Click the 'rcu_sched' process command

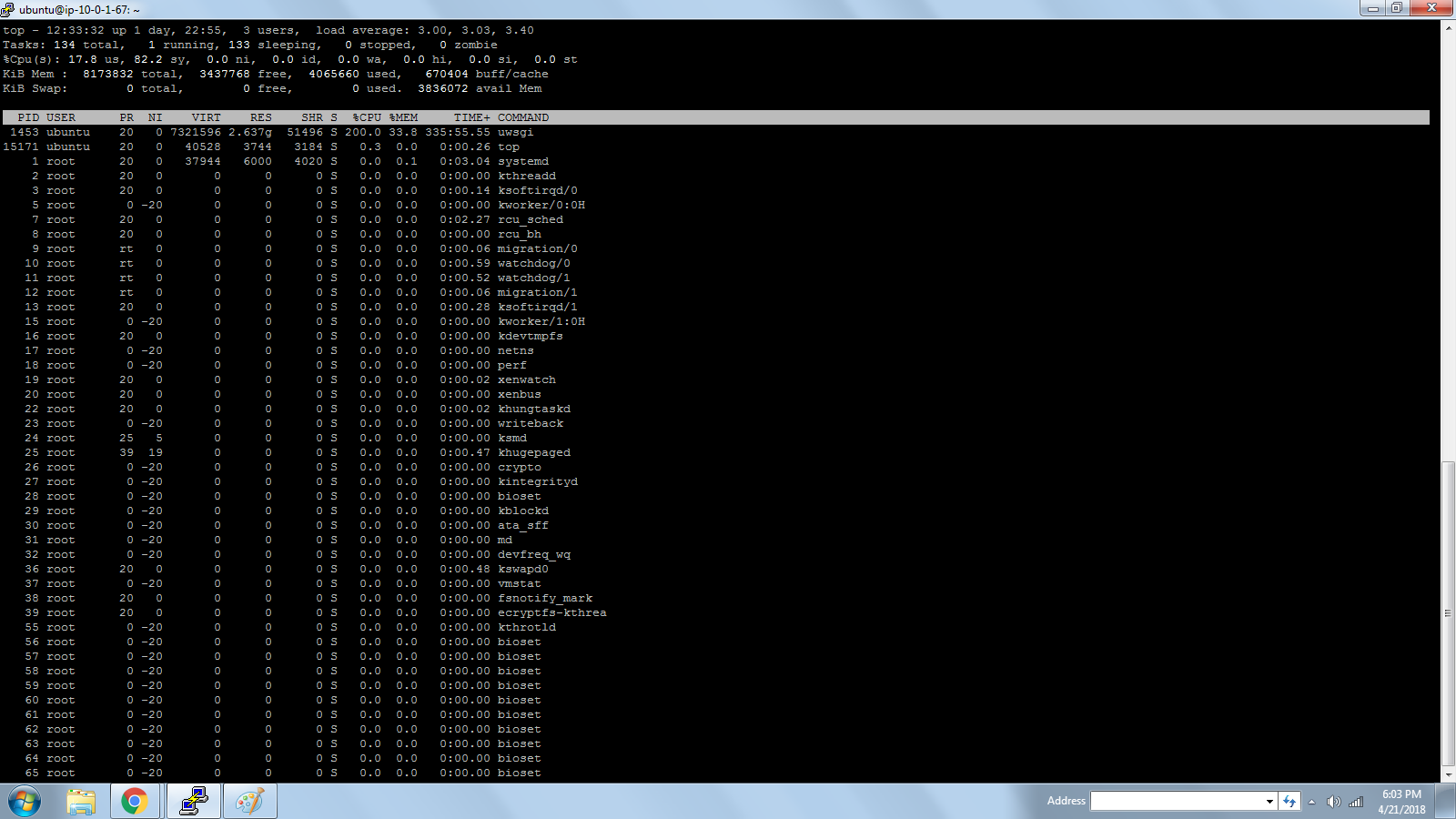pyautogui.click(x=531, y=219)
